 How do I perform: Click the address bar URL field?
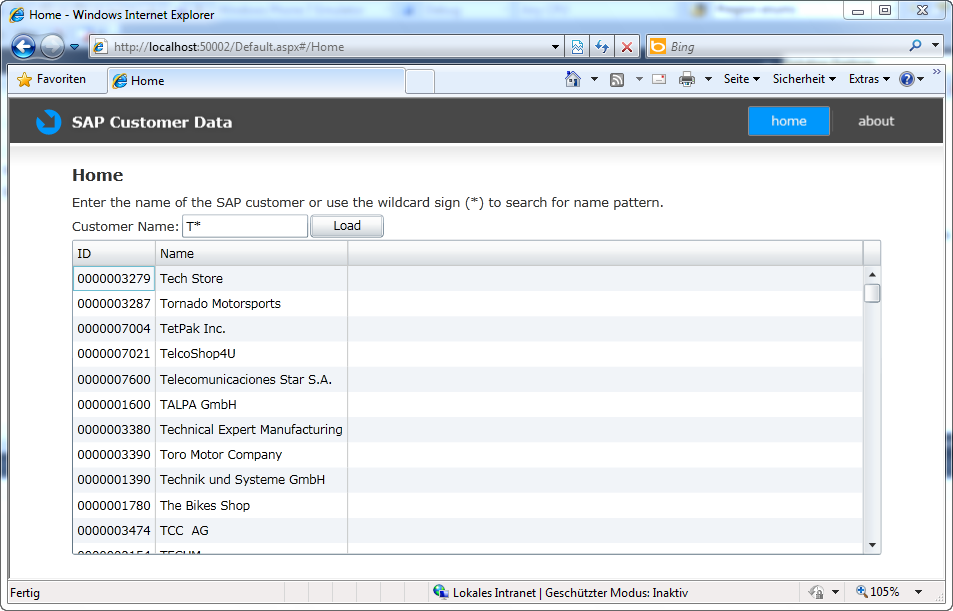[328, 47]
